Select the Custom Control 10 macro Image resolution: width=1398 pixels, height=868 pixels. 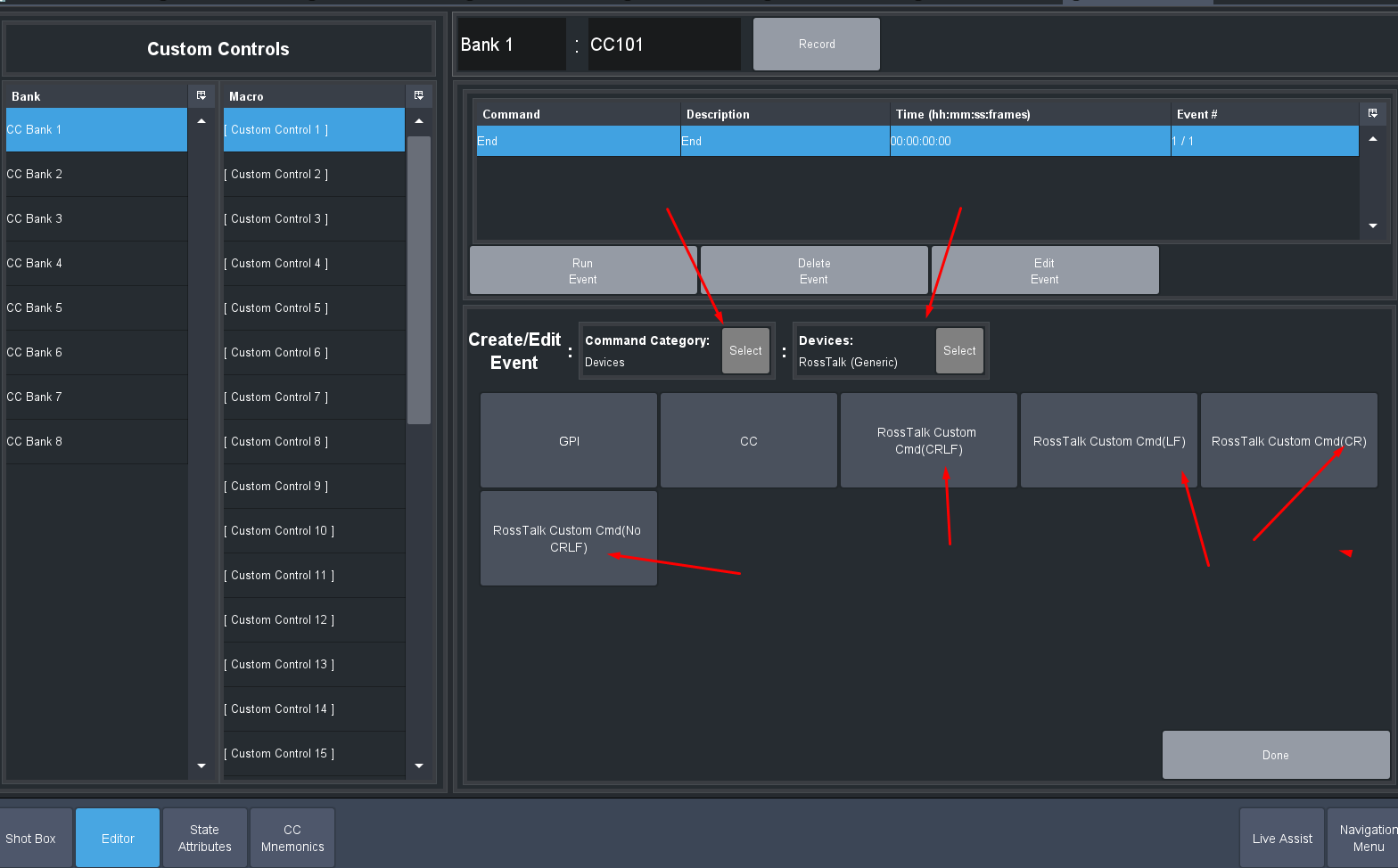[314, 531]
